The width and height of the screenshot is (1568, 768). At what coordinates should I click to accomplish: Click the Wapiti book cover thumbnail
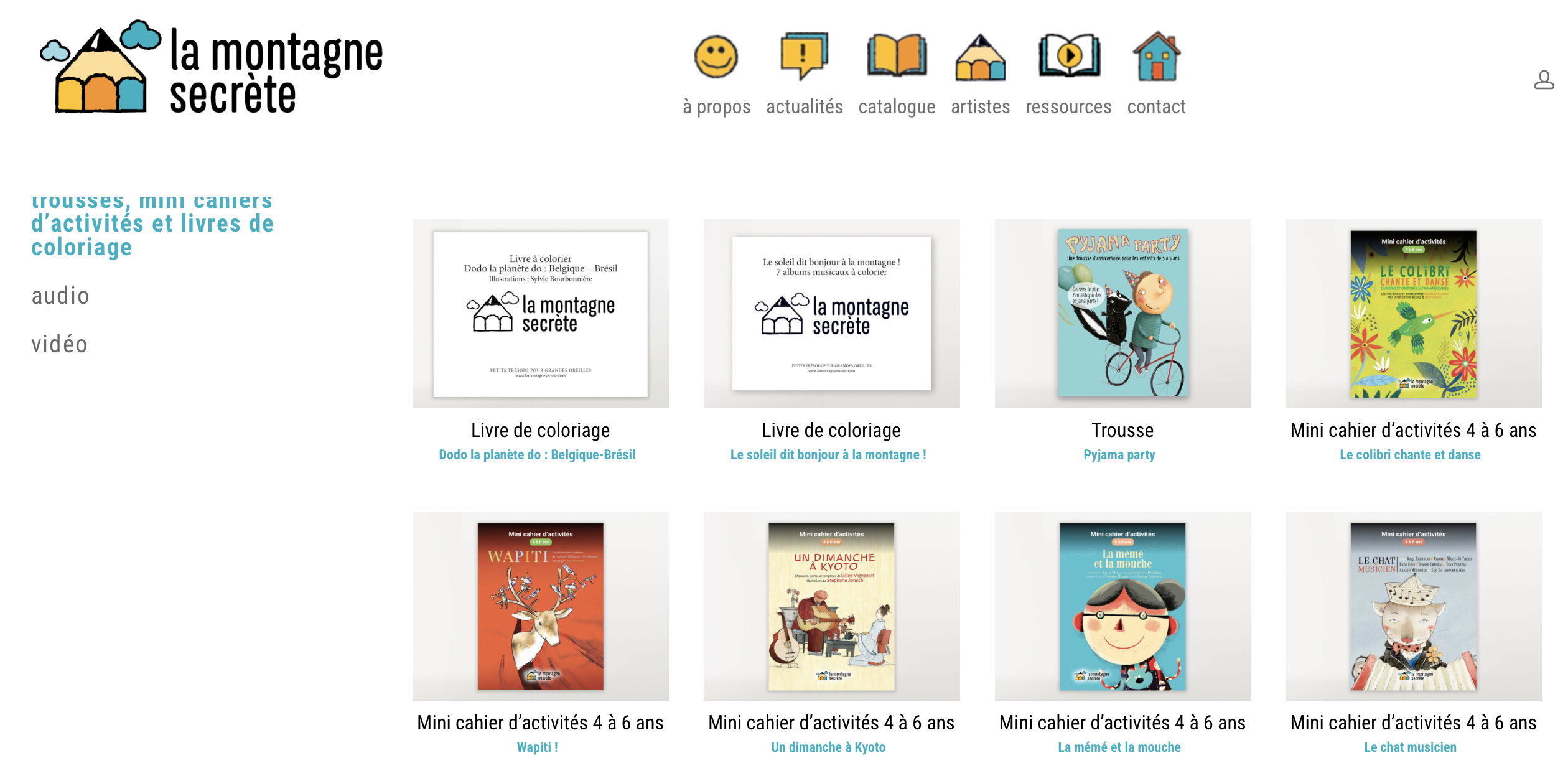pyautogui.click(x=540, y=606)
